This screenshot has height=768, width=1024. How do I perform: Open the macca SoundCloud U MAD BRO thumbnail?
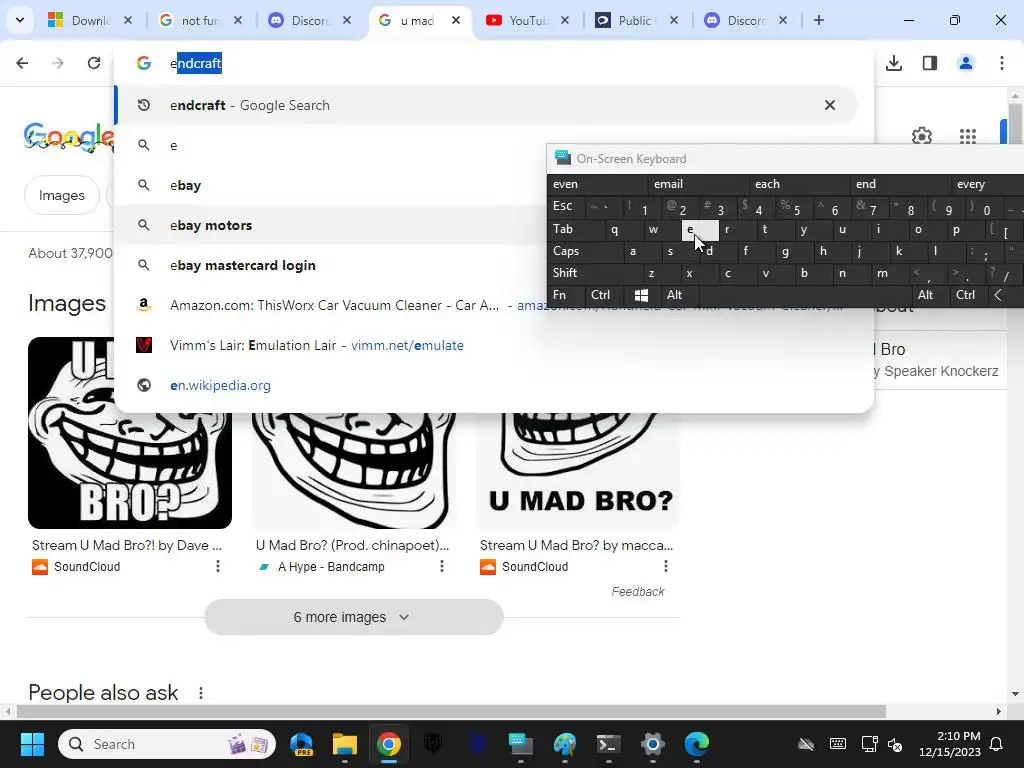coord(578,470)
